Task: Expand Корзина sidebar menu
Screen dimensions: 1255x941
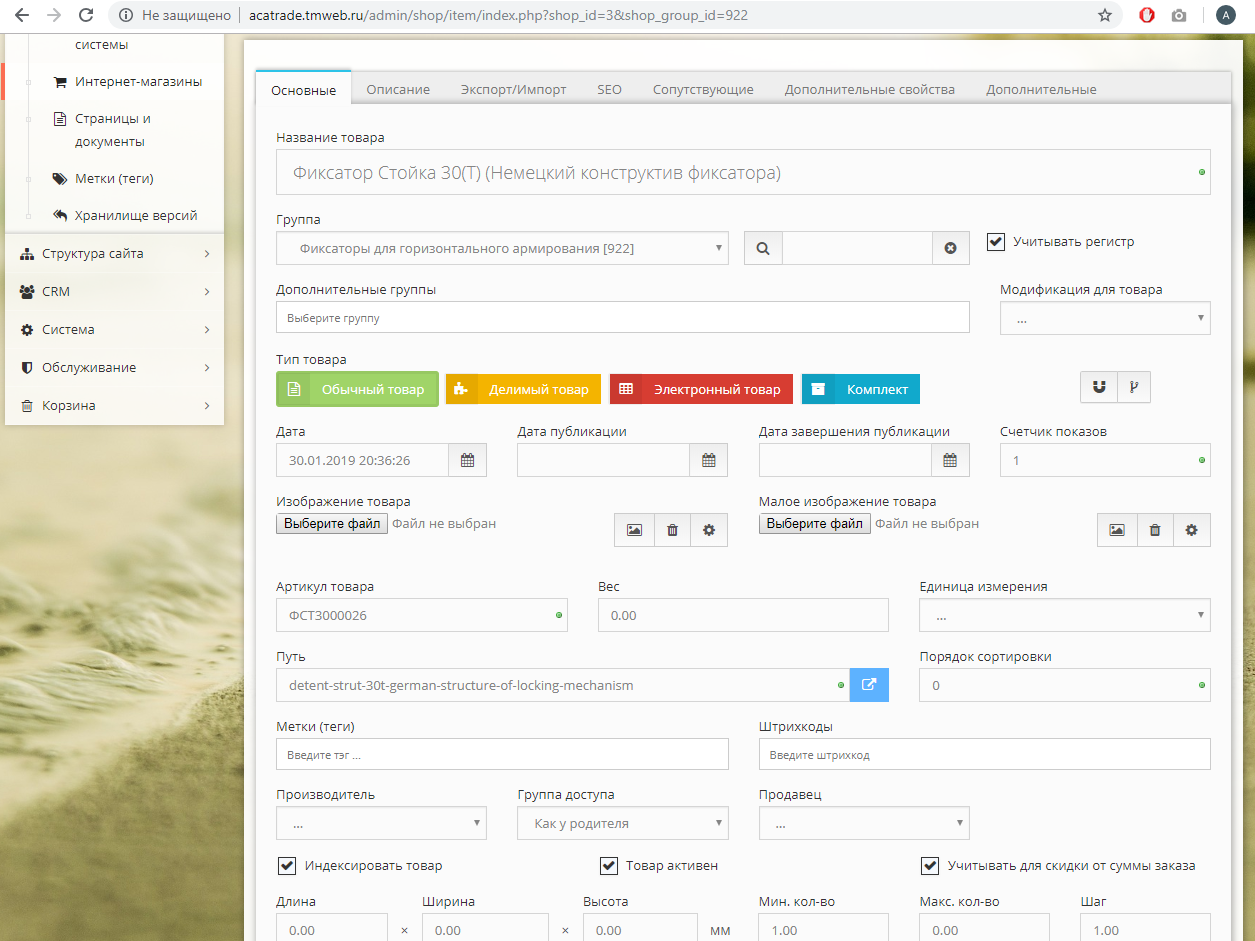Action: (x=114, y=405)
